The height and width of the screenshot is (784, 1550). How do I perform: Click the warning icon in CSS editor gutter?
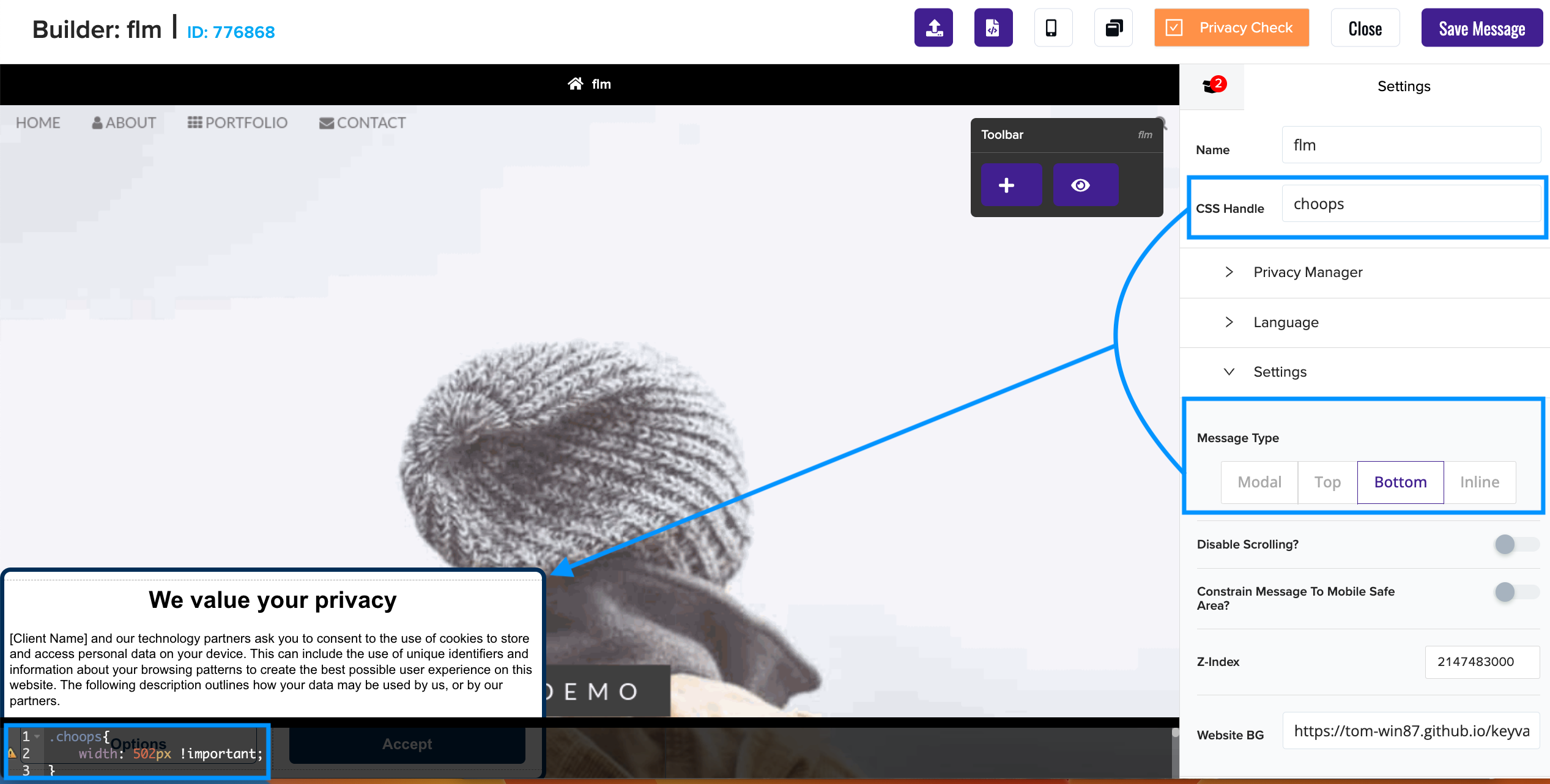[12, 753]
